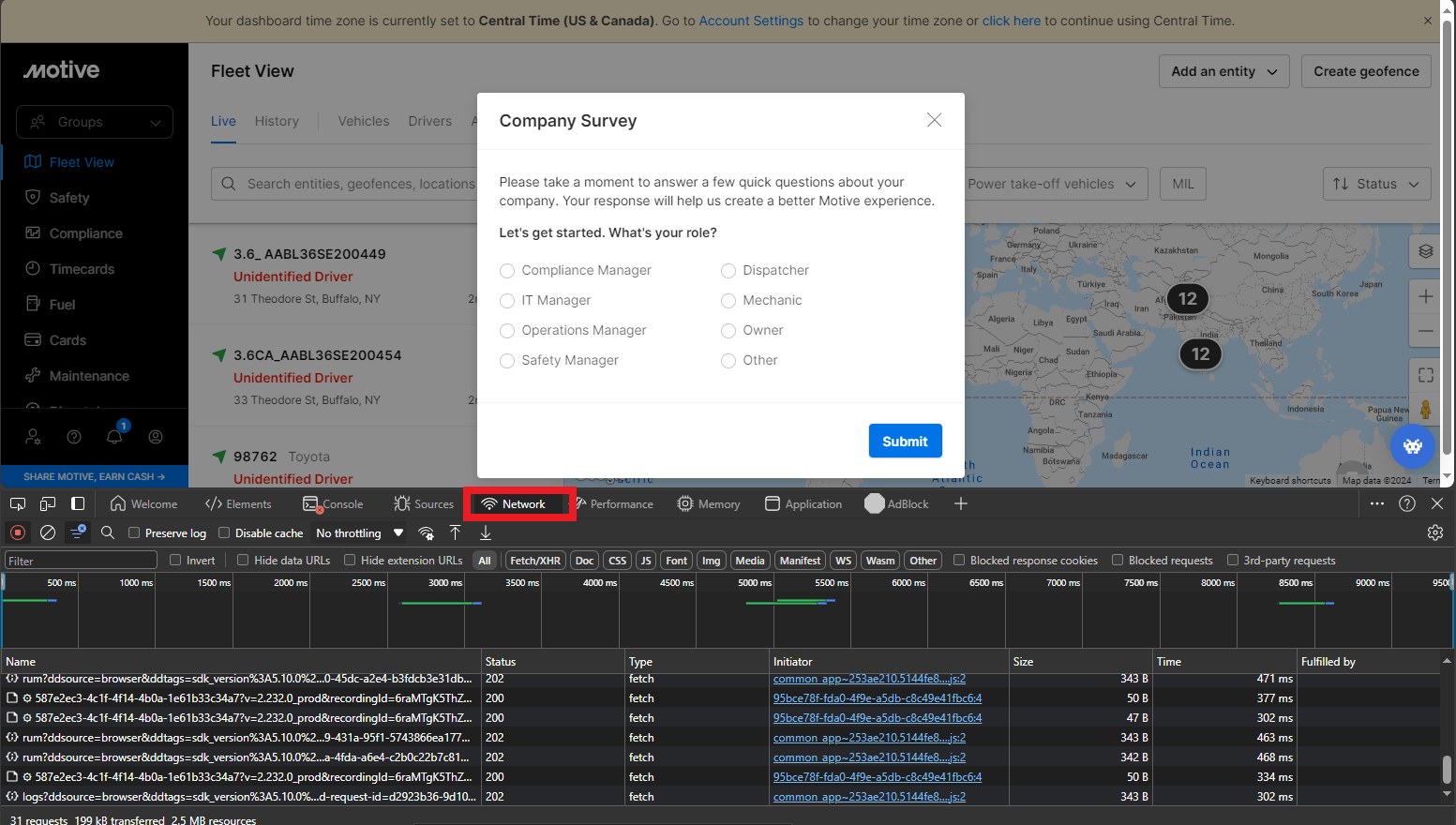Expand Add an entity dropdown
The image size is (1456, 825).
coord(1224,71)
